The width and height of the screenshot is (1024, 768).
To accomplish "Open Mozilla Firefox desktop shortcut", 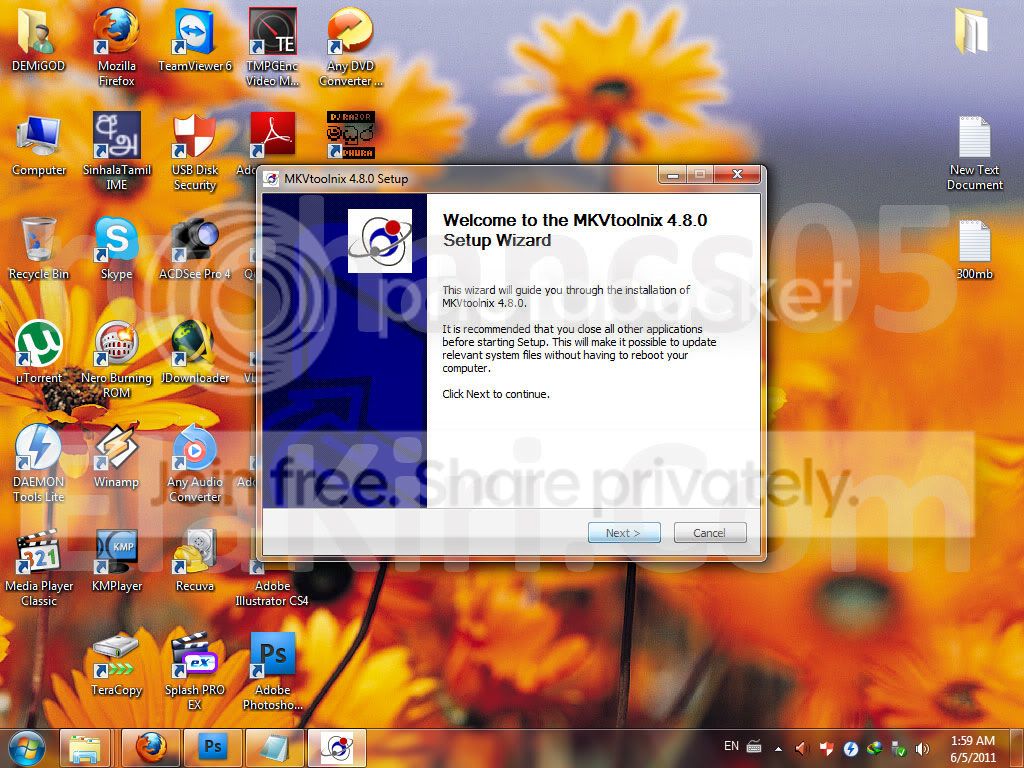I will tap(116, 46).
